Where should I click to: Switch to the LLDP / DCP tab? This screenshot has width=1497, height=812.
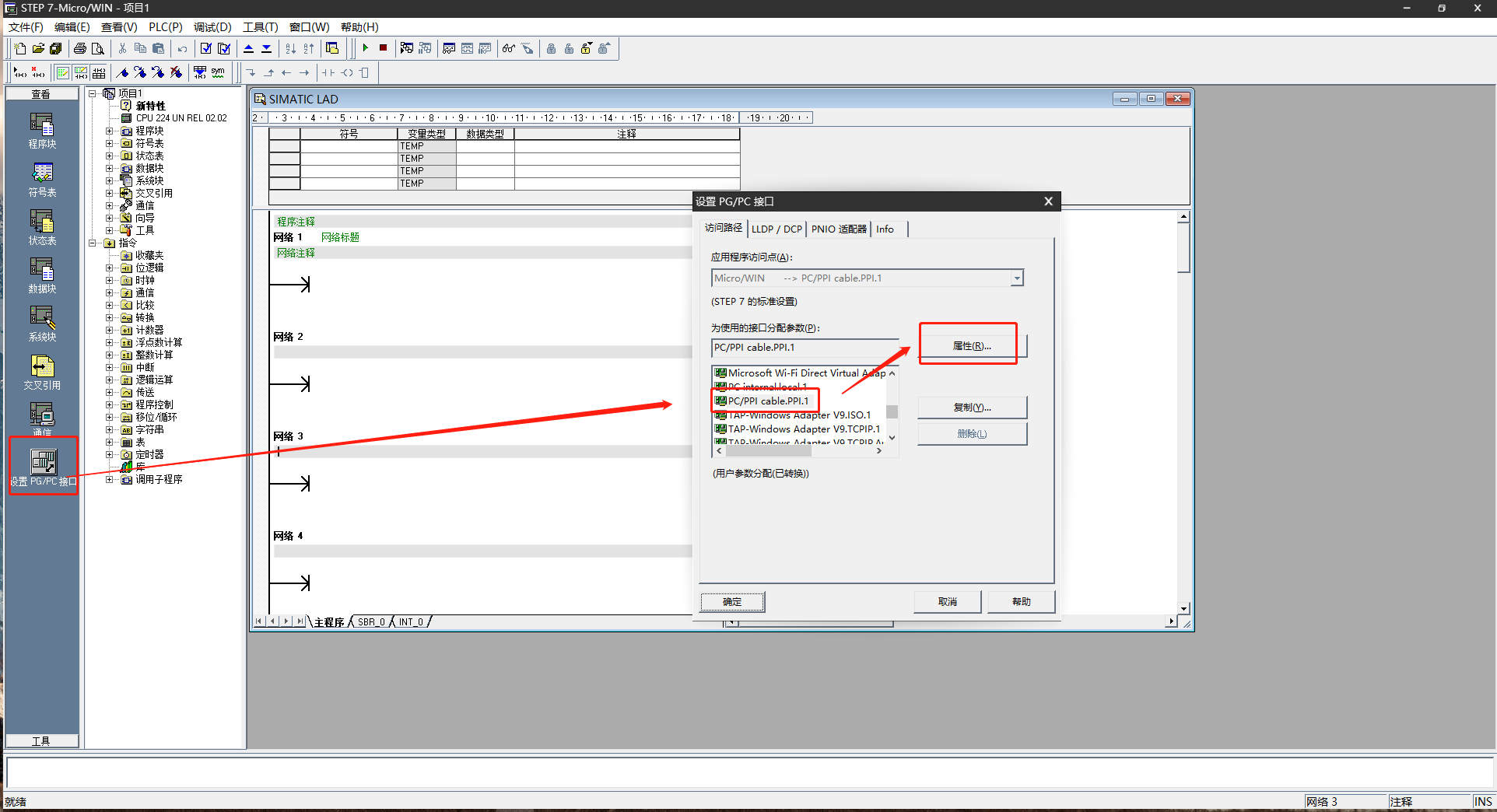point(776,229)
